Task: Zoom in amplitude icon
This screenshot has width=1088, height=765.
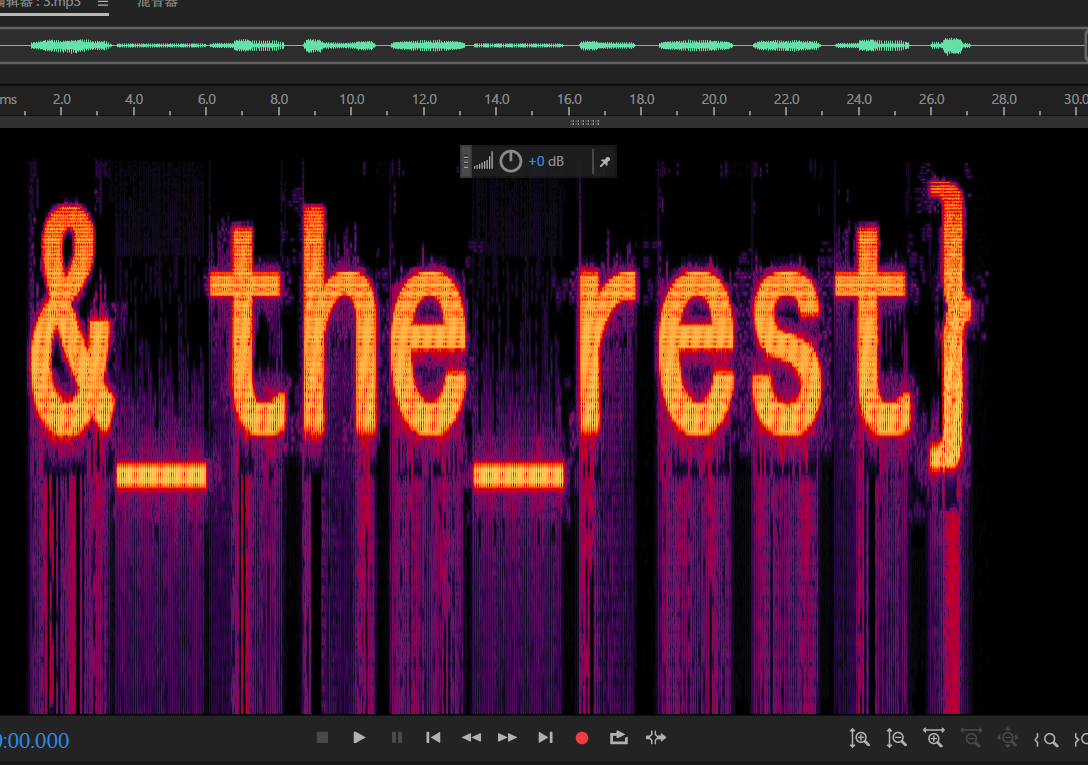Action: coord(859,739)
